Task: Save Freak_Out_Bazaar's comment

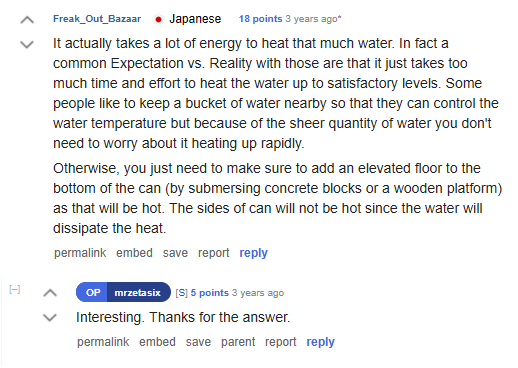Action: (x=175, y=253)
